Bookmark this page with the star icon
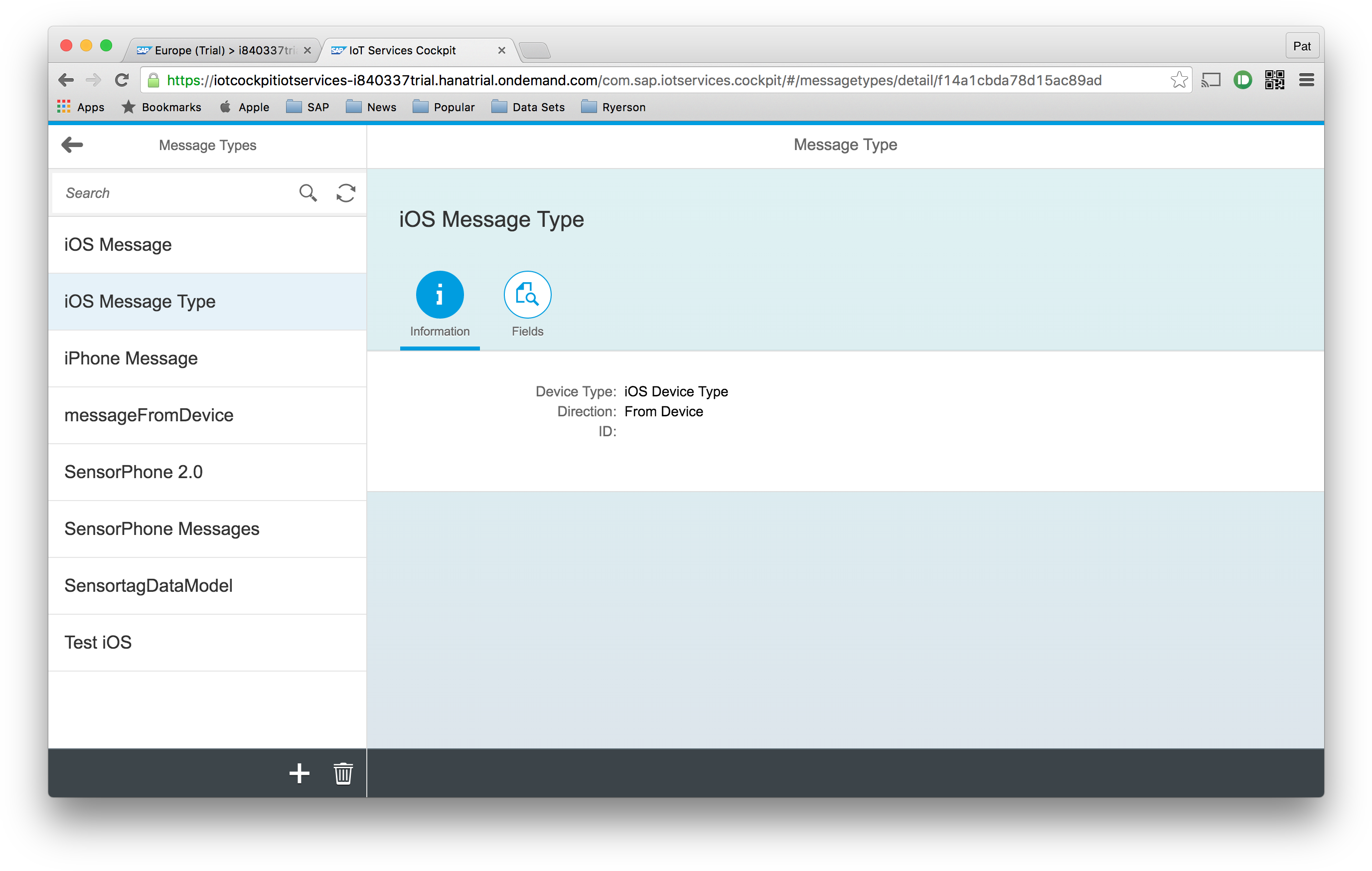The image size is (1372, 871). click(1179, 80)
